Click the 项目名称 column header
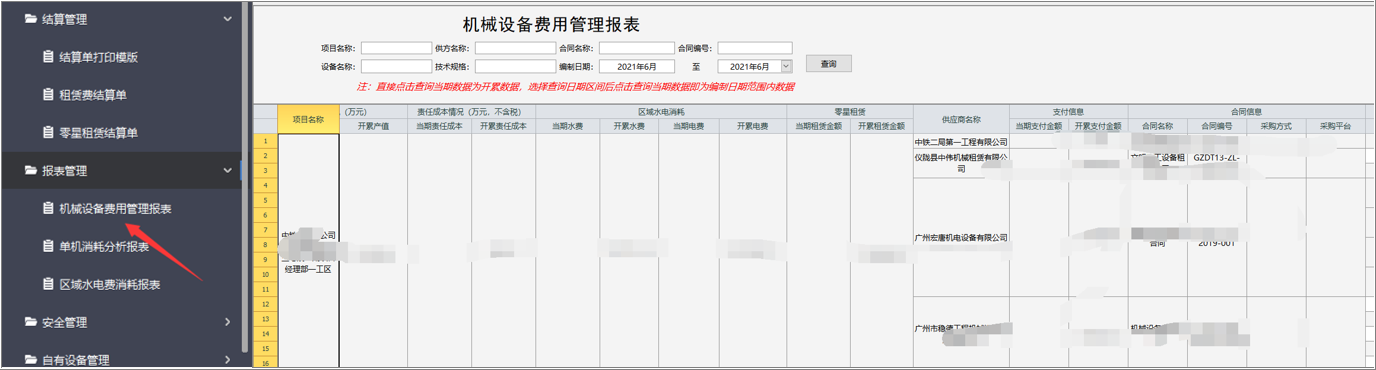 click(308, 119)
